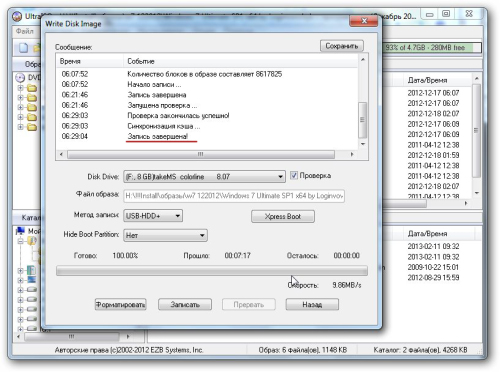Click message log vertical scrollbar thumb
500x372 pixels.
tap(363, 120)
